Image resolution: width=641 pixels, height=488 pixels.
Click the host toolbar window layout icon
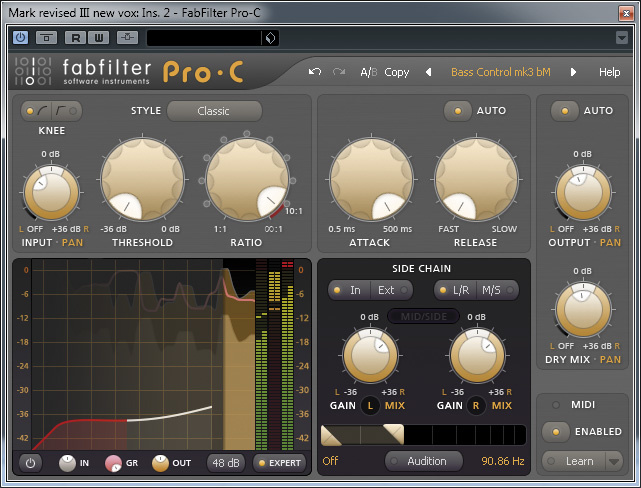click(46, 38)
